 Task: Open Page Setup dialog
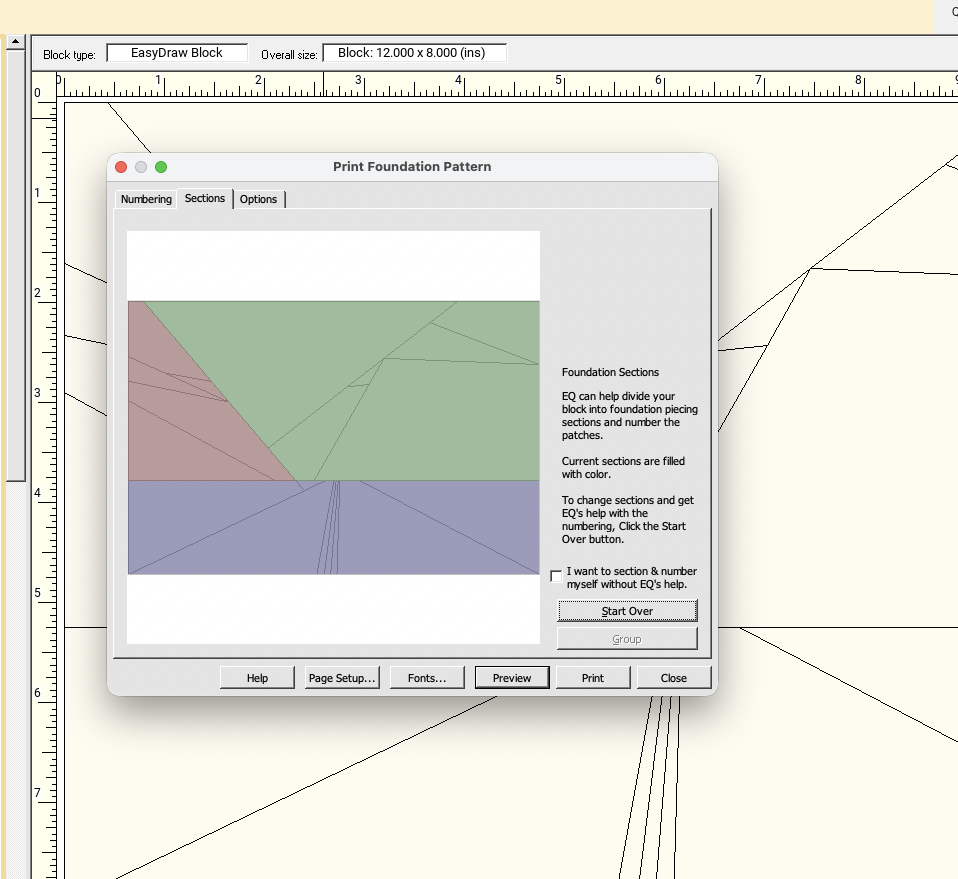point(342,678)
